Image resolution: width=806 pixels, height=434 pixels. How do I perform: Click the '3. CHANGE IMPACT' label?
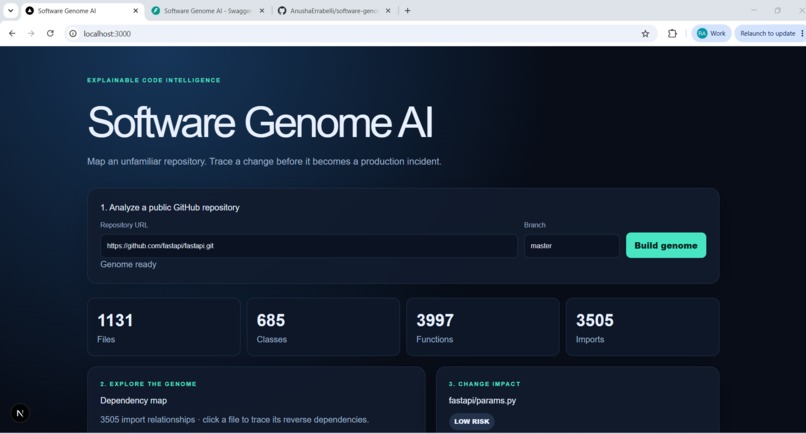pyautogui.click(x=484, y=384)
